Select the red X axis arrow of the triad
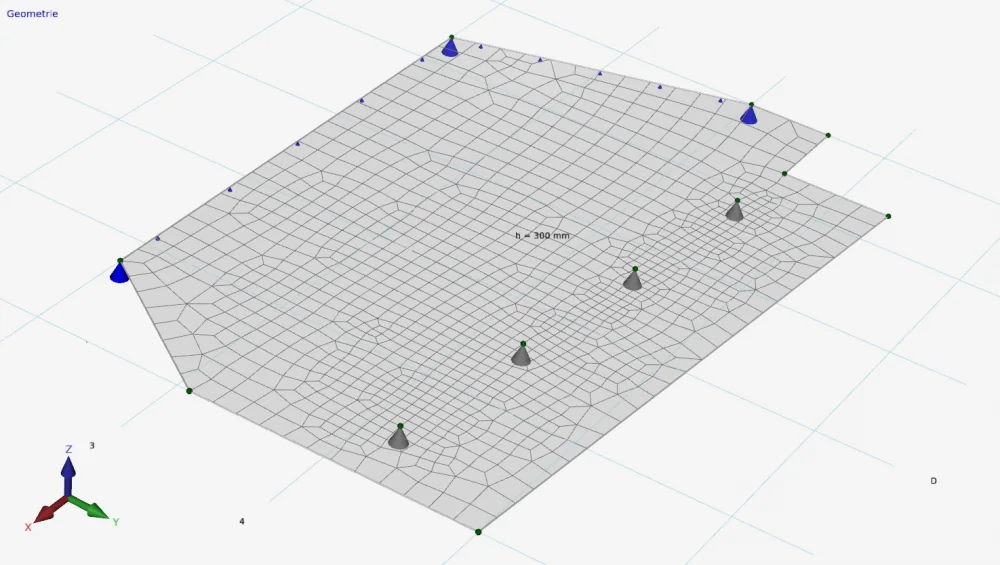 point(50,510)
